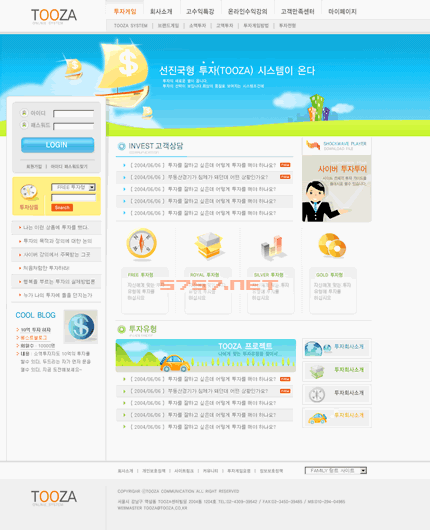Screen dimensions: 430x530
Task: Click the 아이디 input field
Action: point(73,114)
